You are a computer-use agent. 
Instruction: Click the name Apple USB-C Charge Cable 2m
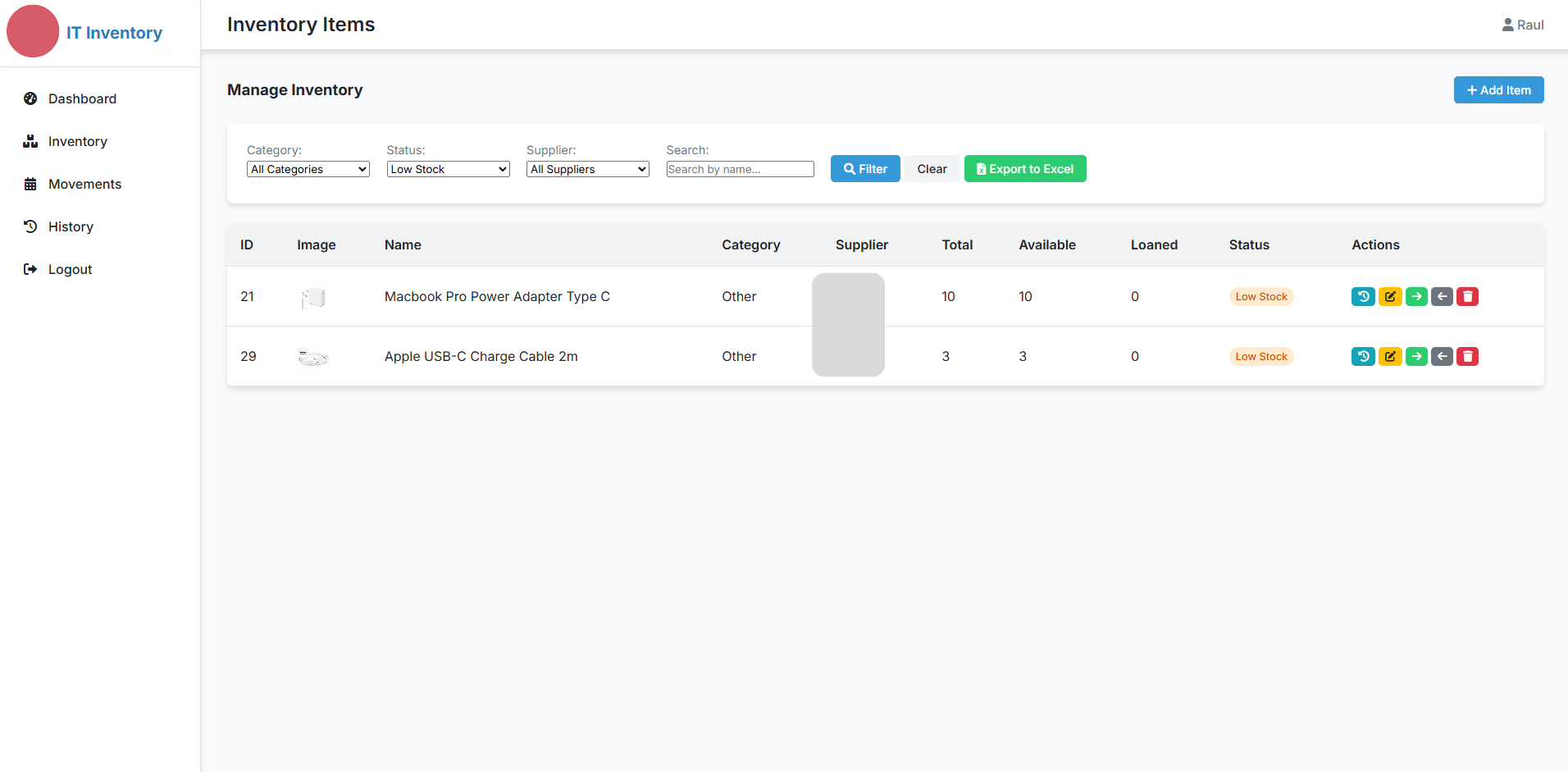481,356
